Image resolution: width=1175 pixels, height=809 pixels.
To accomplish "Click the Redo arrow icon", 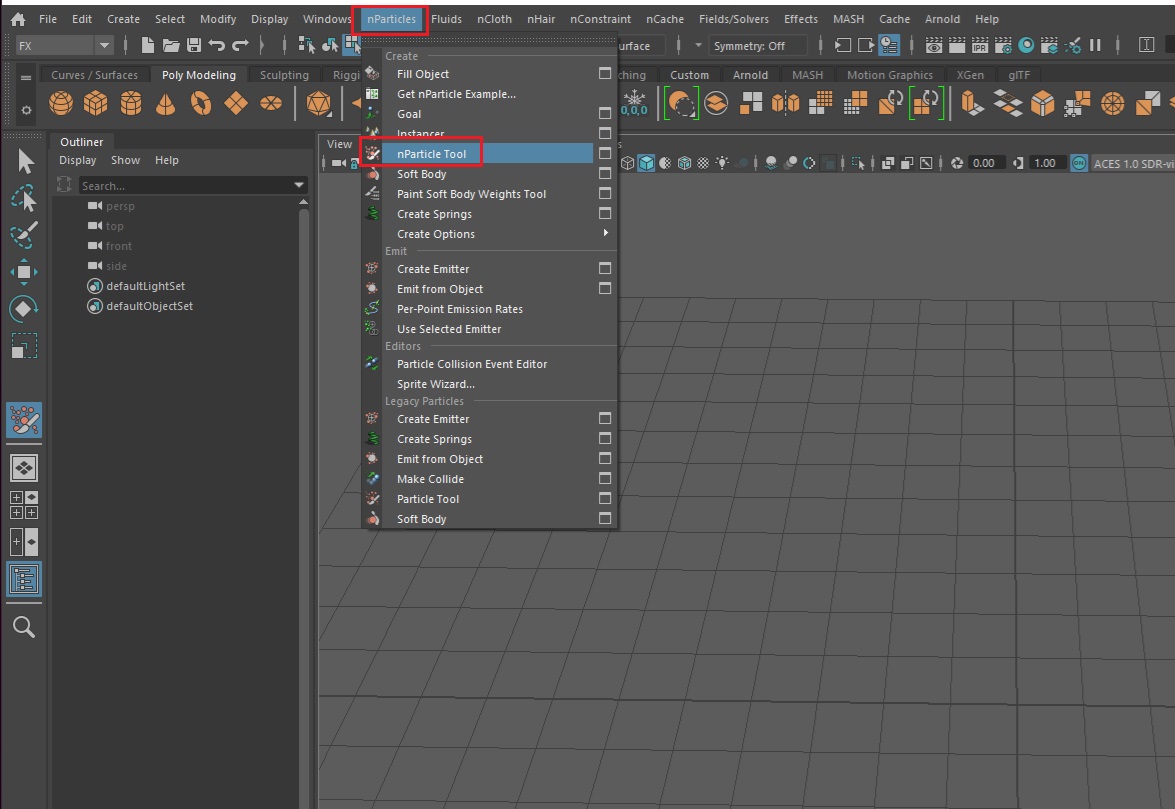I will (240, 46).
